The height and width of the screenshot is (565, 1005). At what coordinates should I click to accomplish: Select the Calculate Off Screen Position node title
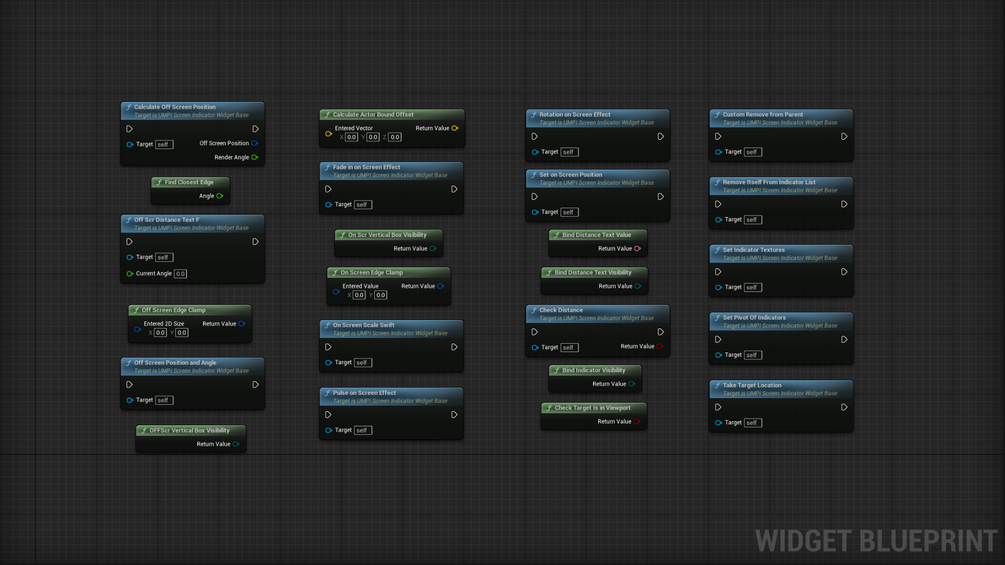[174, 107]
